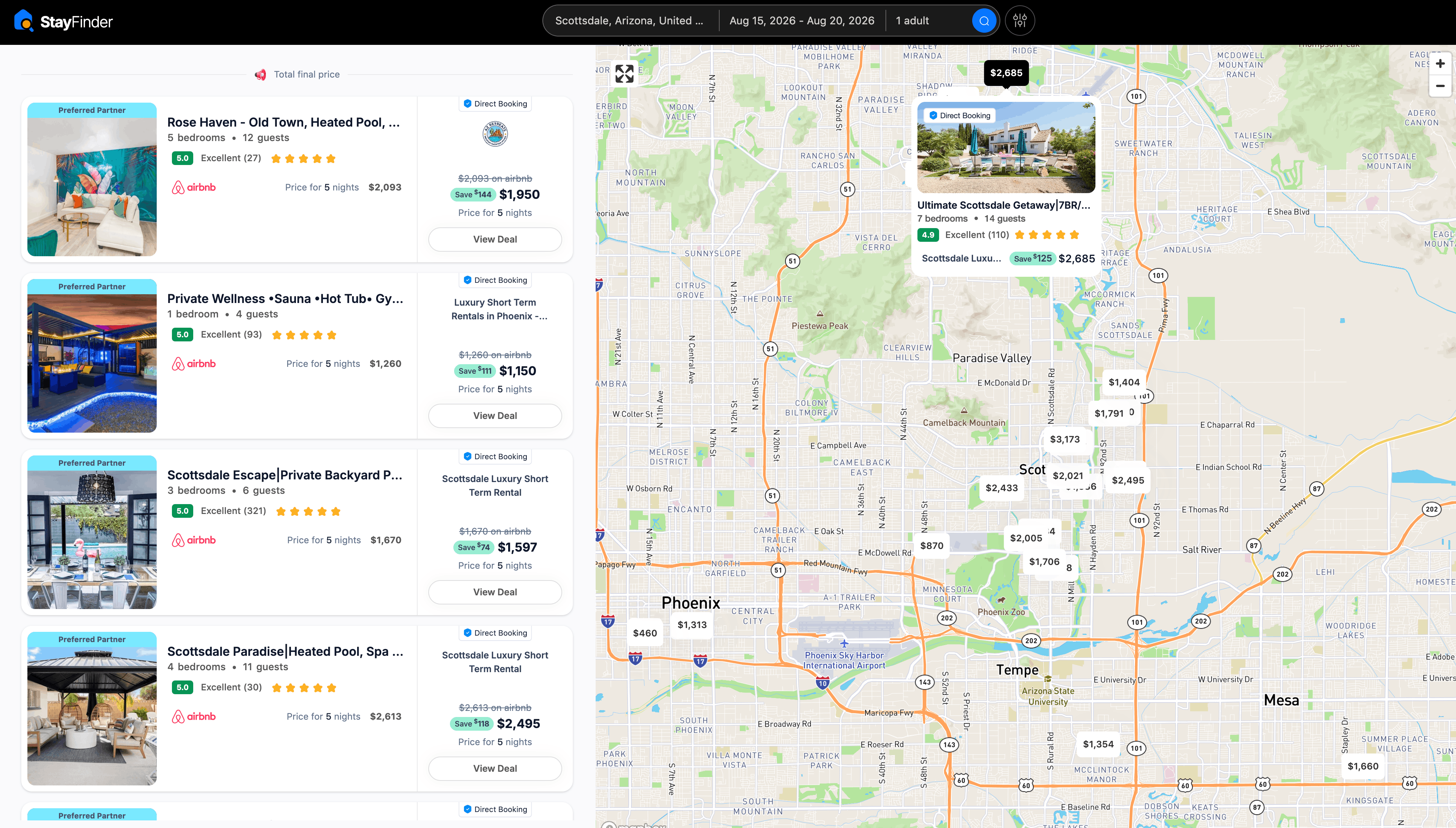Viewport: 1456px width, 828px height.
Task: Expand the map to fullscreen
Action: [624, 73]
